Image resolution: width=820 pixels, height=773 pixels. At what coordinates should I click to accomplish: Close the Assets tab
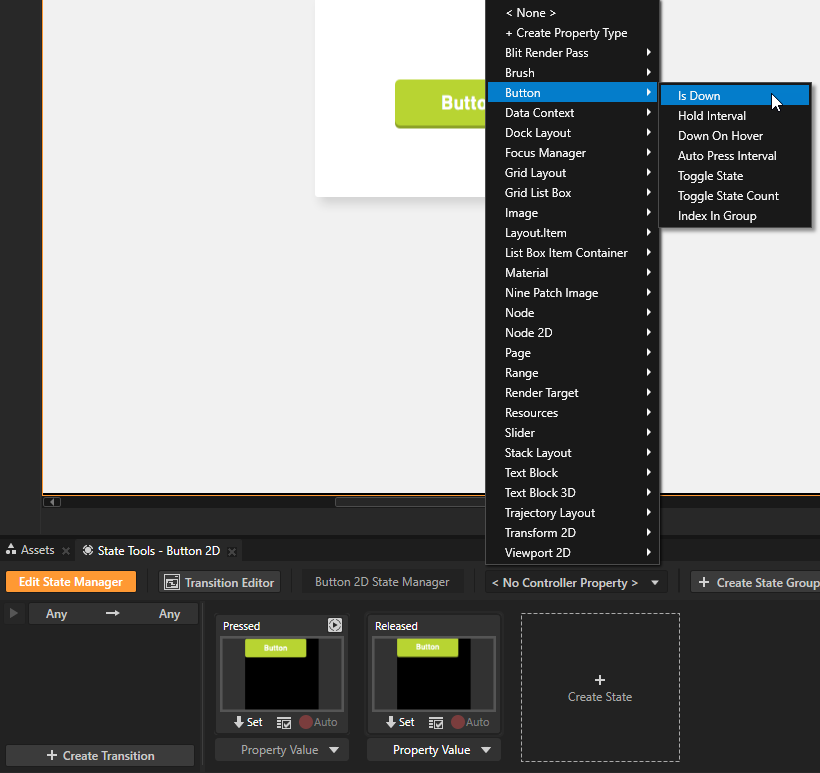point(66,551)
